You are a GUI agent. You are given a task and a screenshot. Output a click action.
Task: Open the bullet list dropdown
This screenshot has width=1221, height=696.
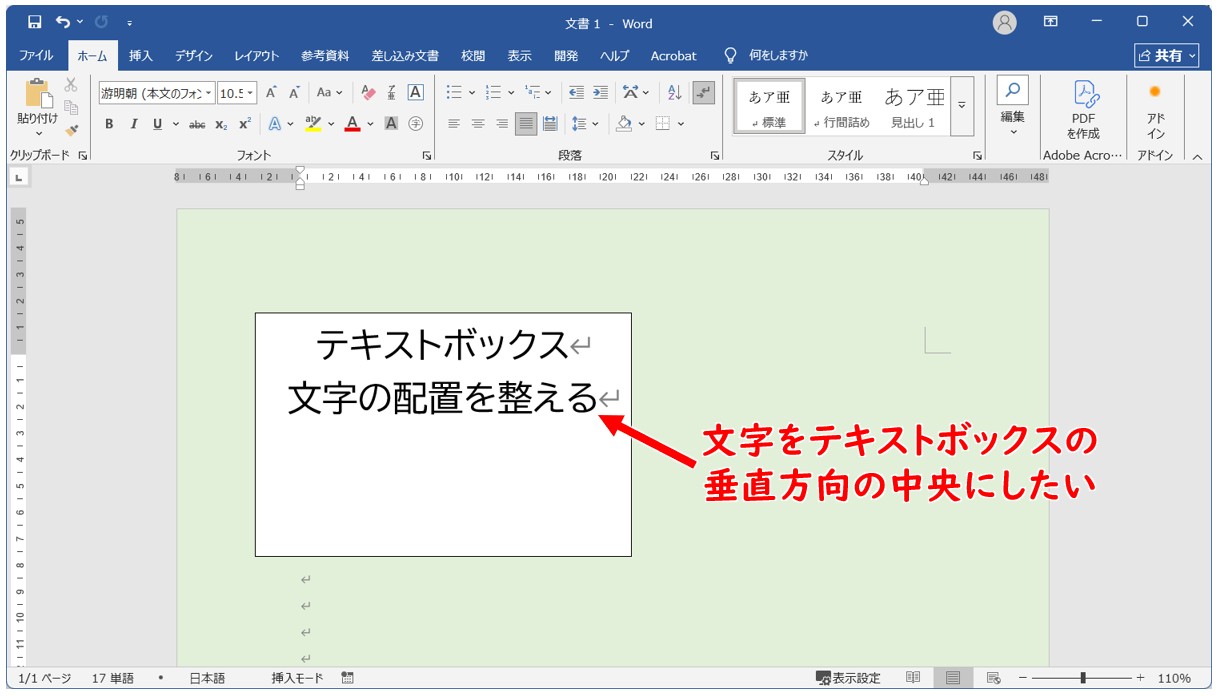tap(471, 93)
